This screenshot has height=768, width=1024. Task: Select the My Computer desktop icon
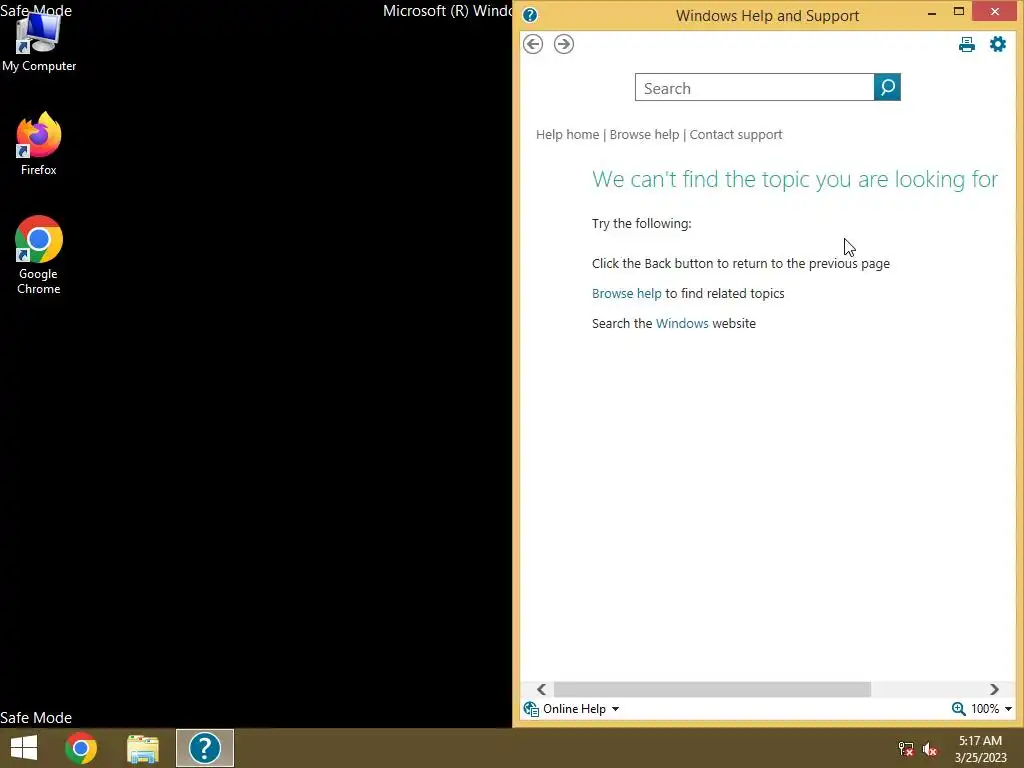39,42
